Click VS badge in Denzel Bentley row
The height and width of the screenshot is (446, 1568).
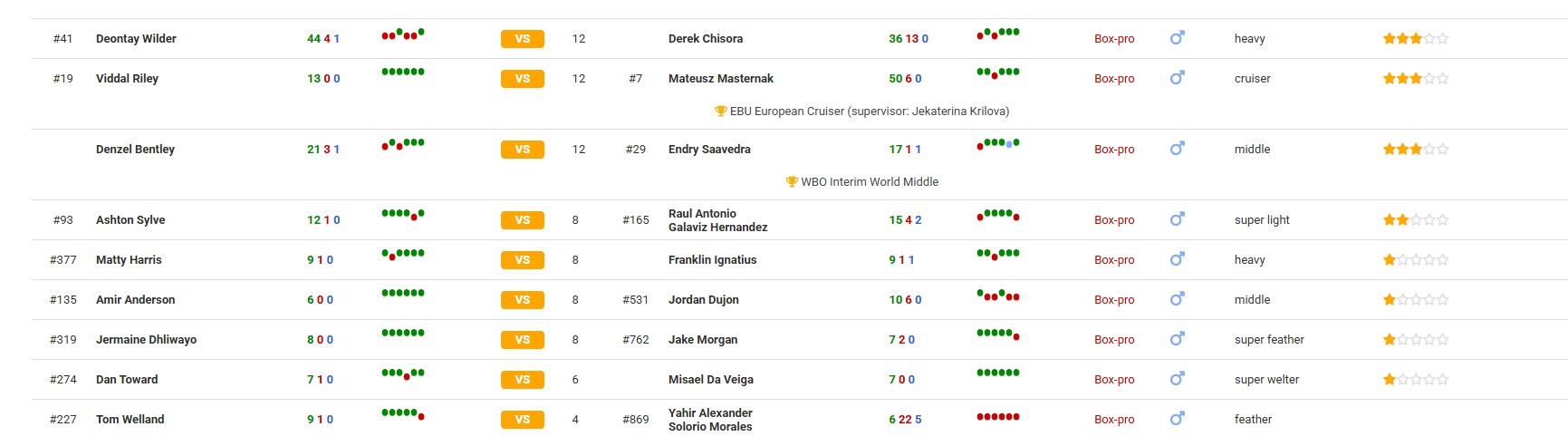[522, 150]
